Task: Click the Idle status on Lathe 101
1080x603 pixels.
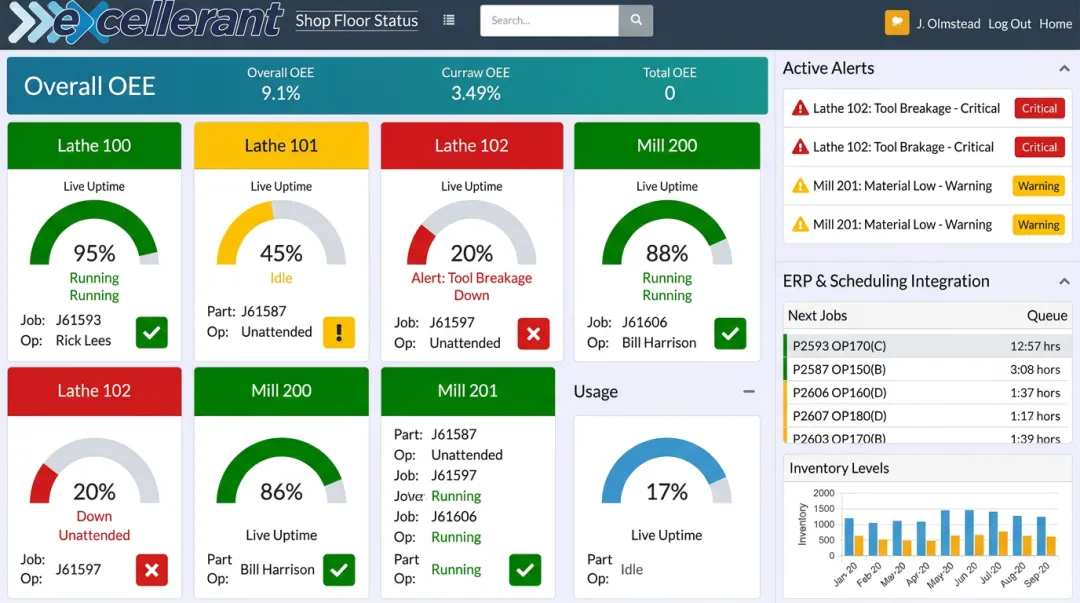Action: point(281,278)
